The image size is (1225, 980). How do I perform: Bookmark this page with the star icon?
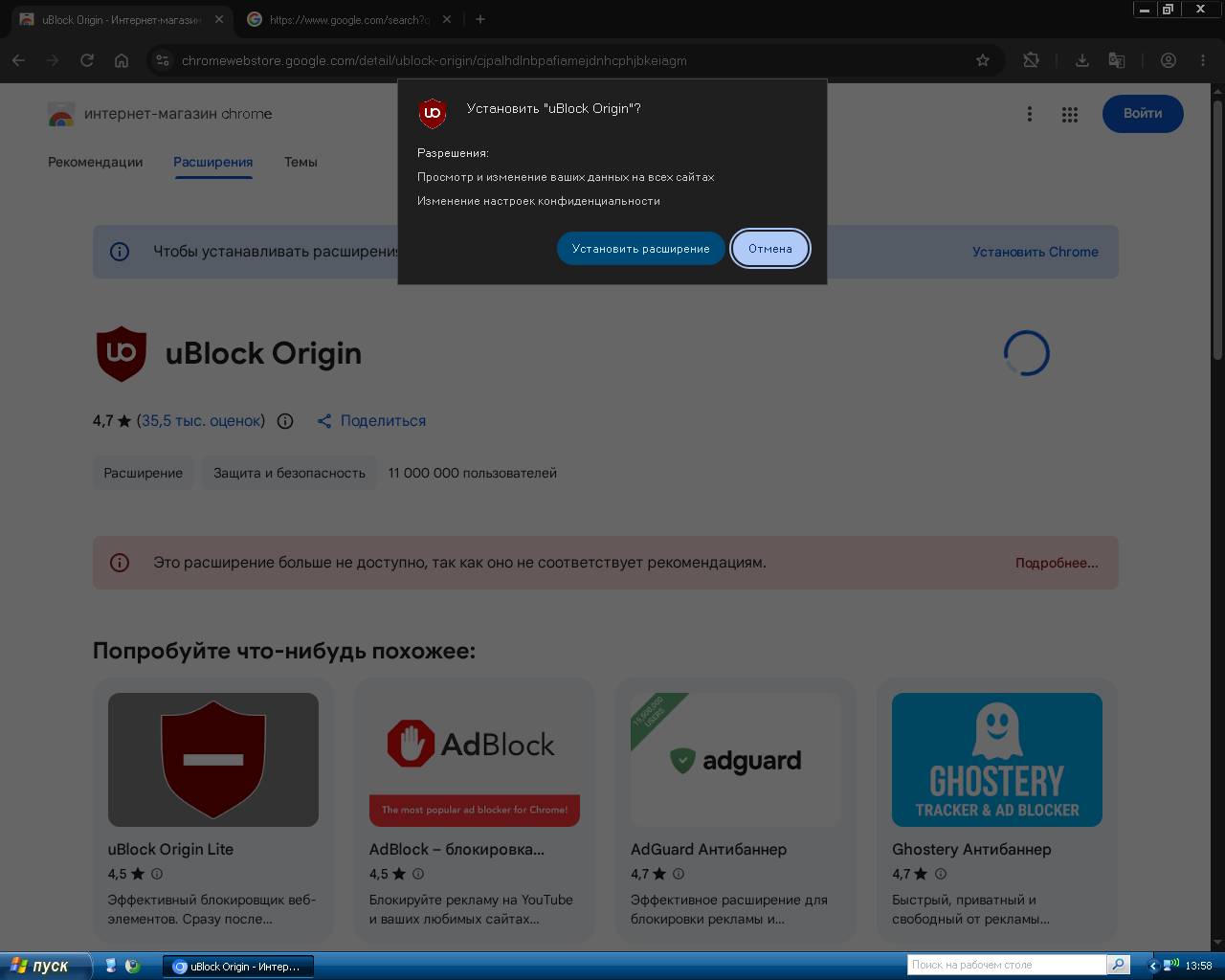pyautogui.click(x=983, y=60)
